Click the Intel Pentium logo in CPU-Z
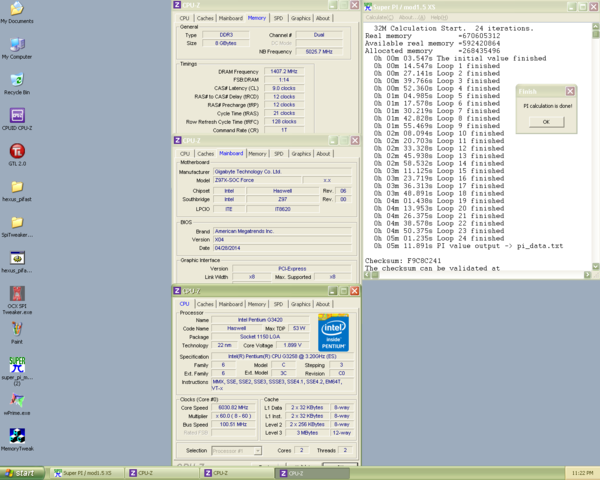600x480 pixels. click(x=333, y=332)
